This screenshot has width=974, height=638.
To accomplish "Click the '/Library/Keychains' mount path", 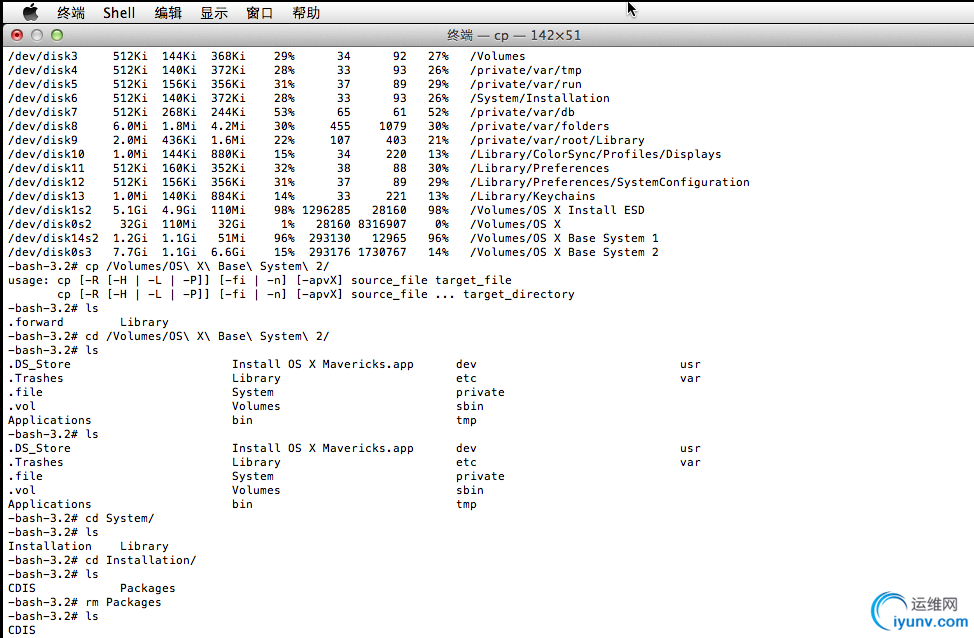I will pyautogui.click(x=532, y=196).
